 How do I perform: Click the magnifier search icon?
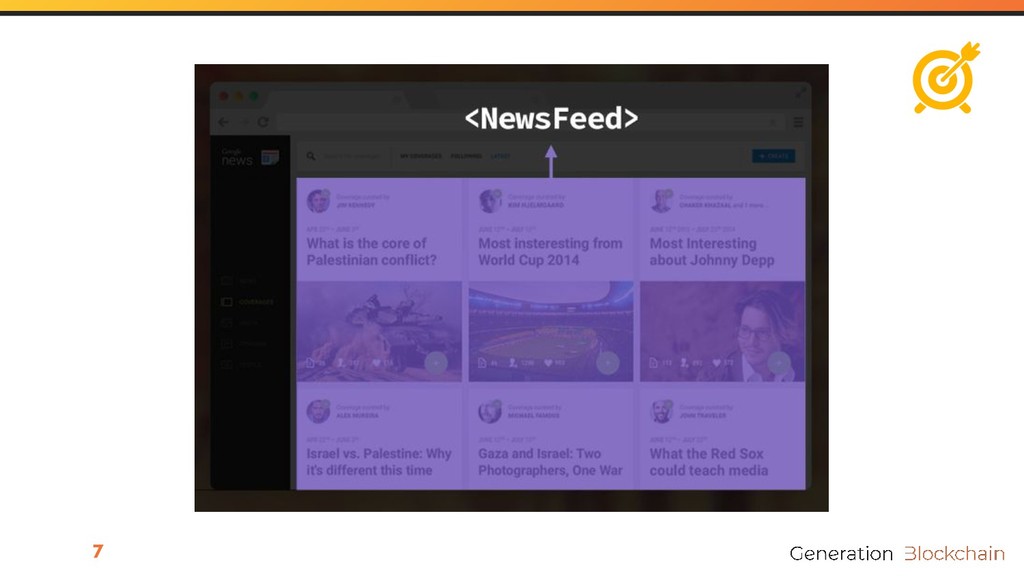click(x=311, y=156)
